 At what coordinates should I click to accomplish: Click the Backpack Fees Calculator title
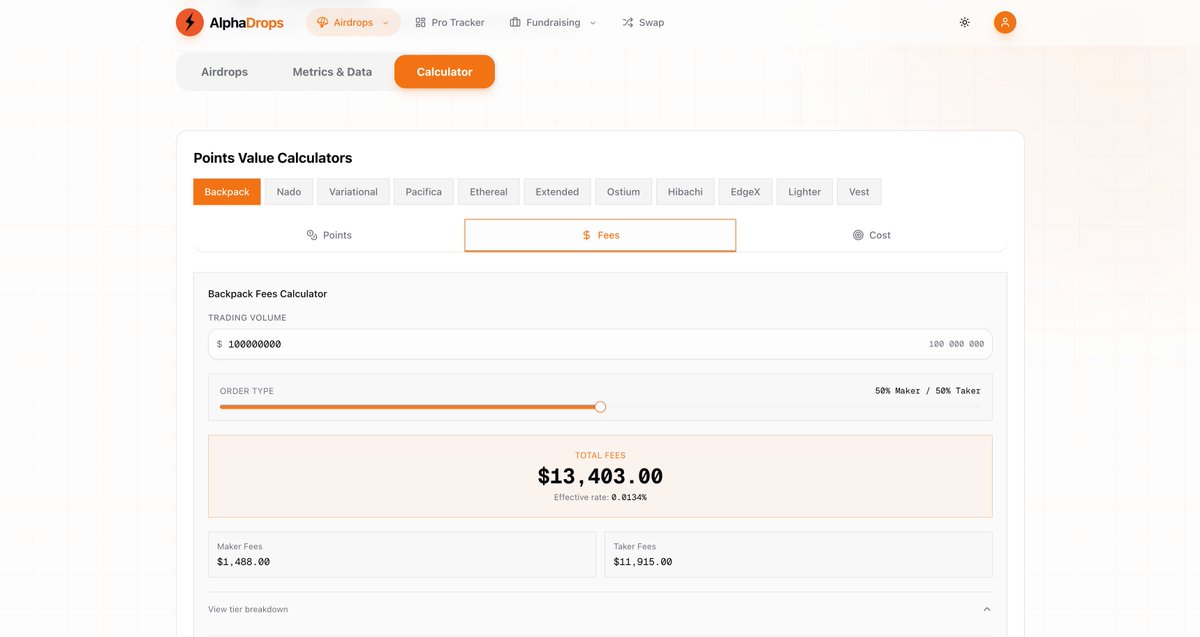point(267,294)
